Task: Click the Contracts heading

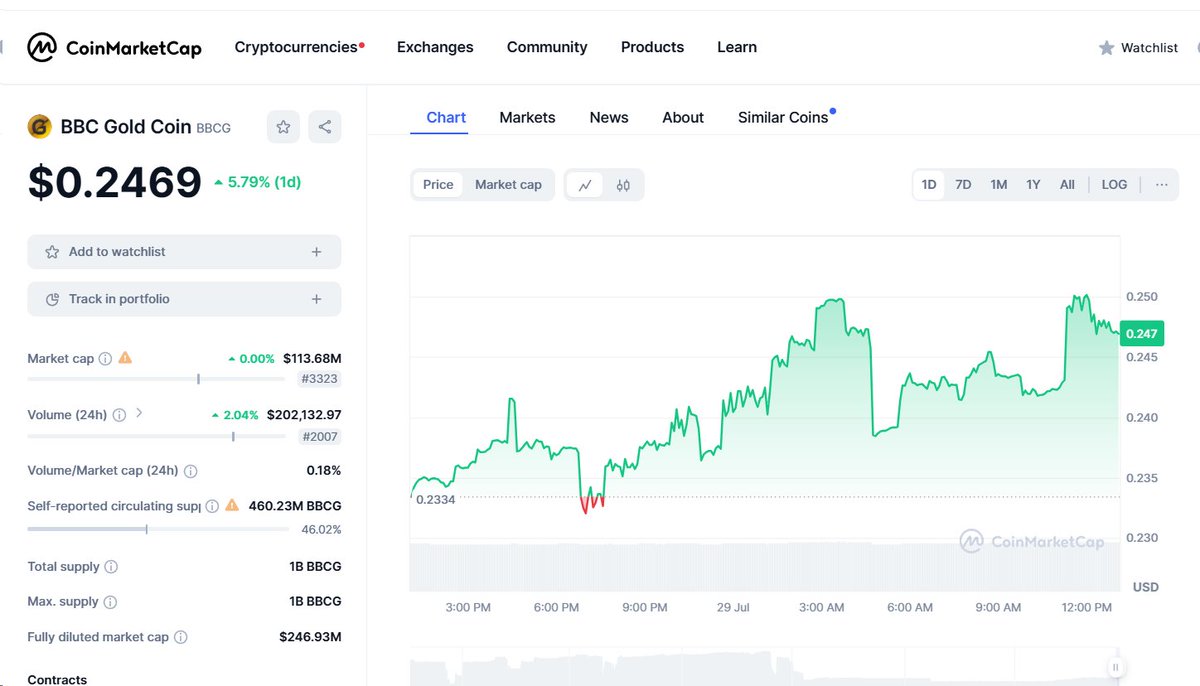Action: [57, 679]
